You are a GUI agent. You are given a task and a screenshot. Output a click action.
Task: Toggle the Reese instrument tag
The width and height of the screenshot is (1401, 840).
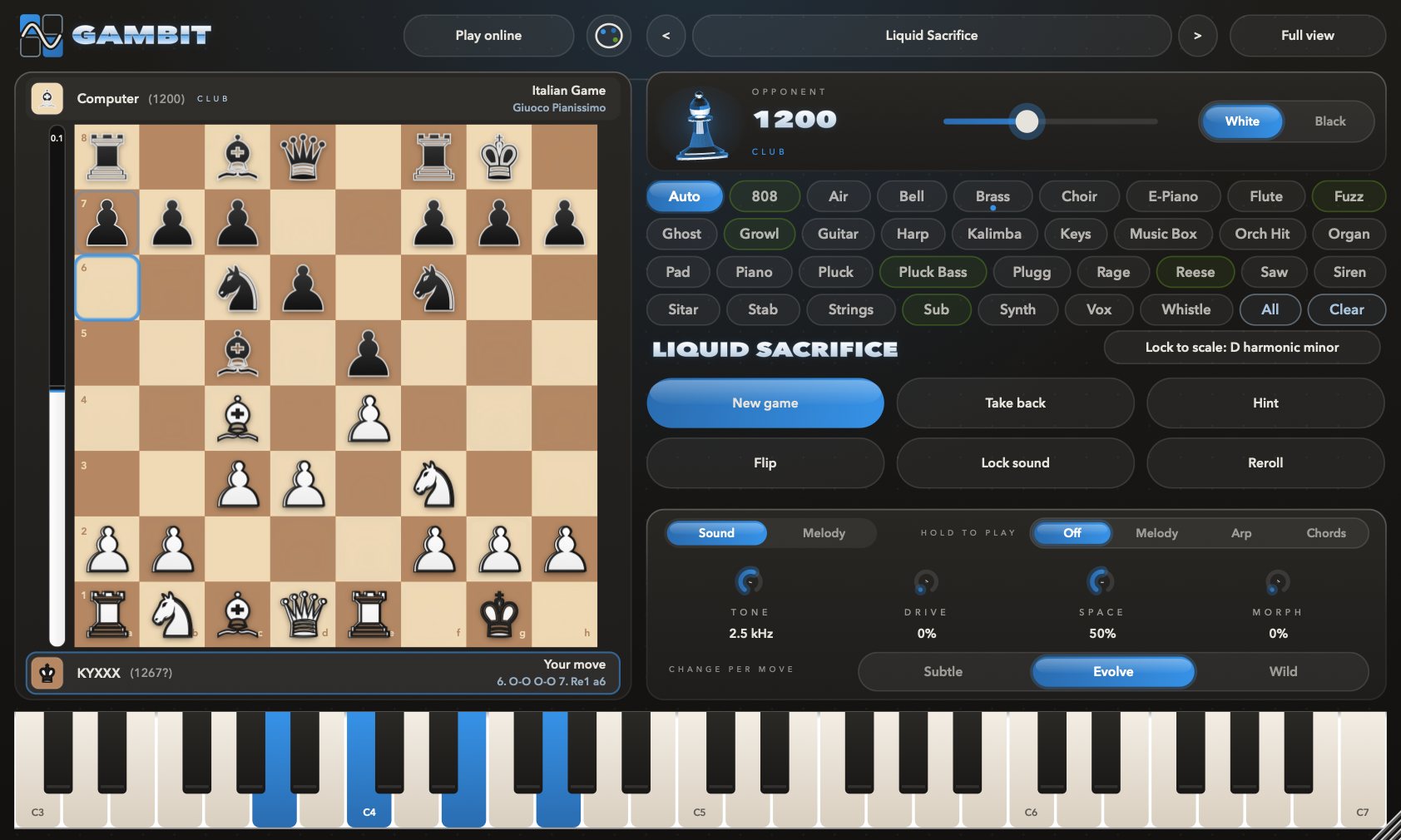point(1195,272)
